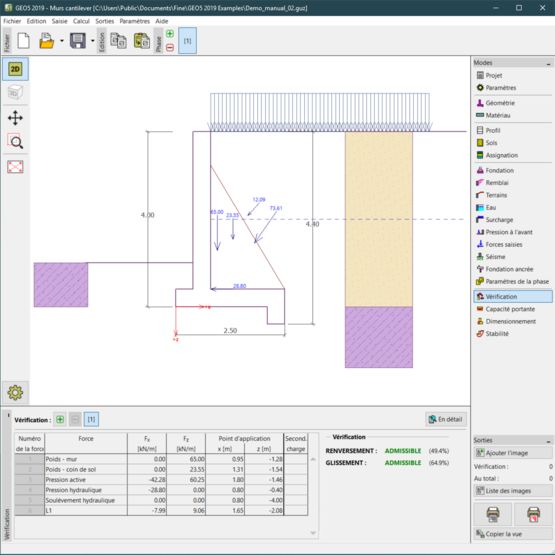The height and width of the screenshot is (555, 555).
Task: Click the save floppy disk icon
Action: (x=78, y=40)
